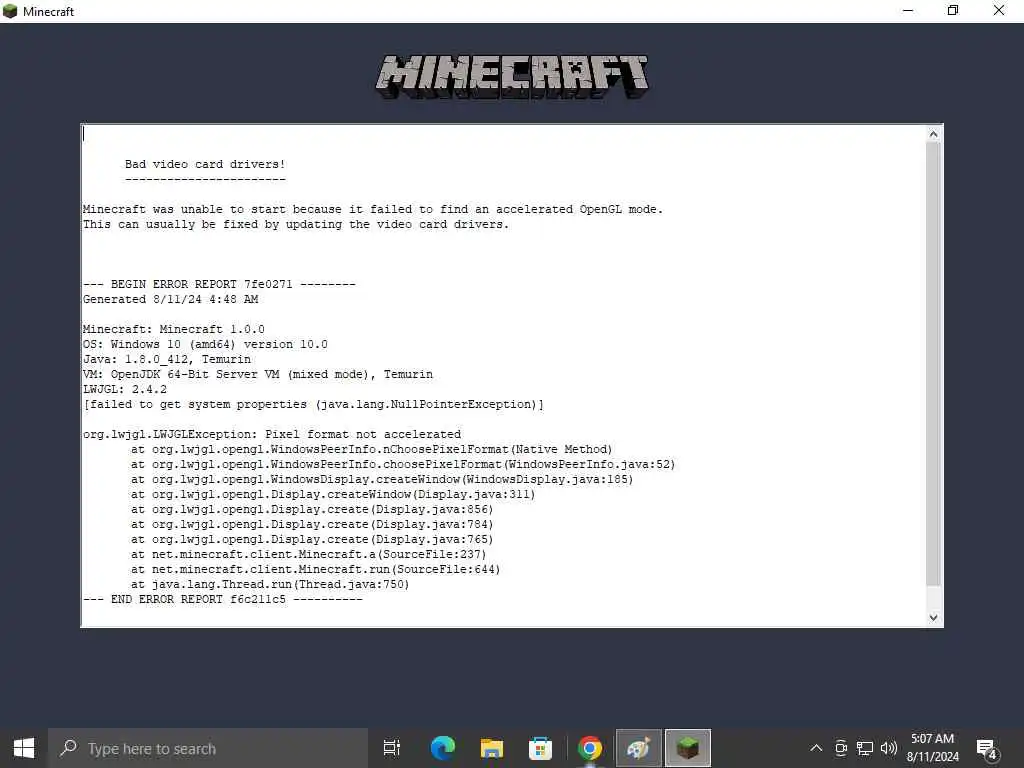
Task: Click the 'VM: OpenJDK 64-Bit Server VM' line
Action: (258, 375)
